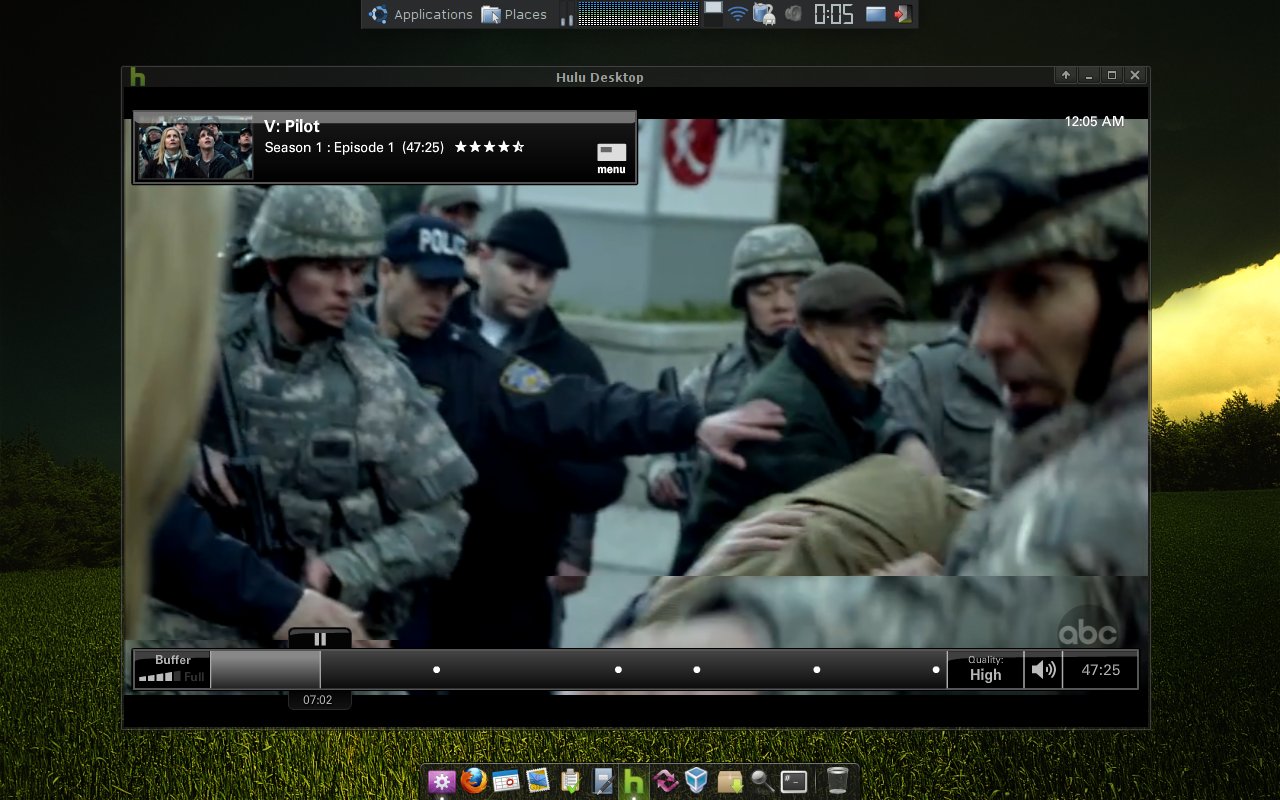Jump to the last ad break marker
The height and width of the screenshot is (800, 1280).
coord(936,670)
